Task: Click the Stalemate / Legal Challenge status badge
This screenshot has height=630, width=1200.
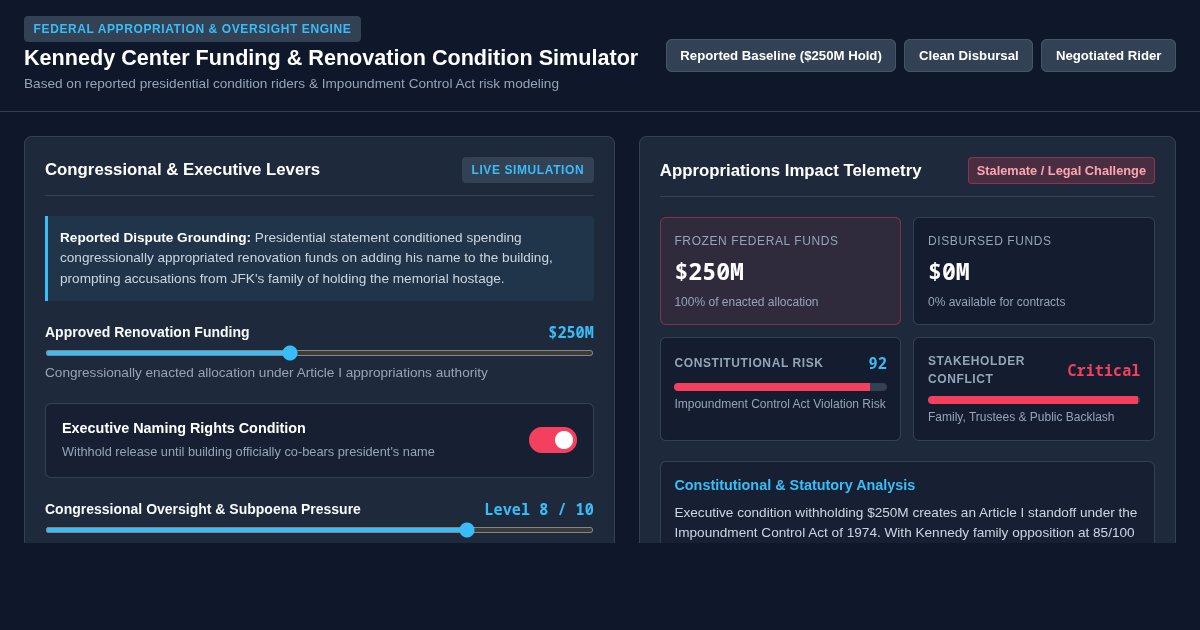Action: (x=1061, y=170)
